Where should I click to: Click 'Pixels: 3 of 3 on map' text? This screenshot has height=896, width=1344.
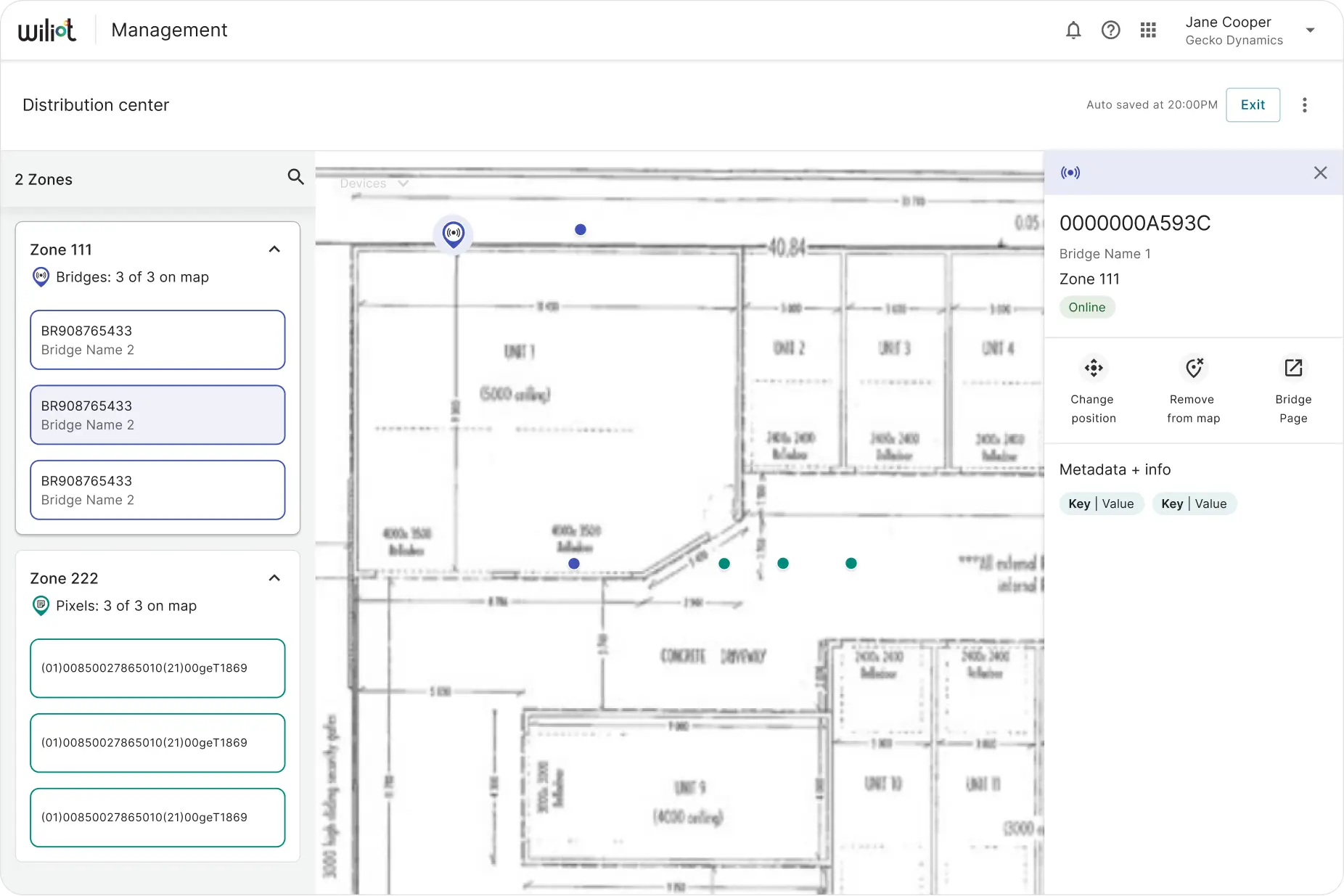[126, 606]
